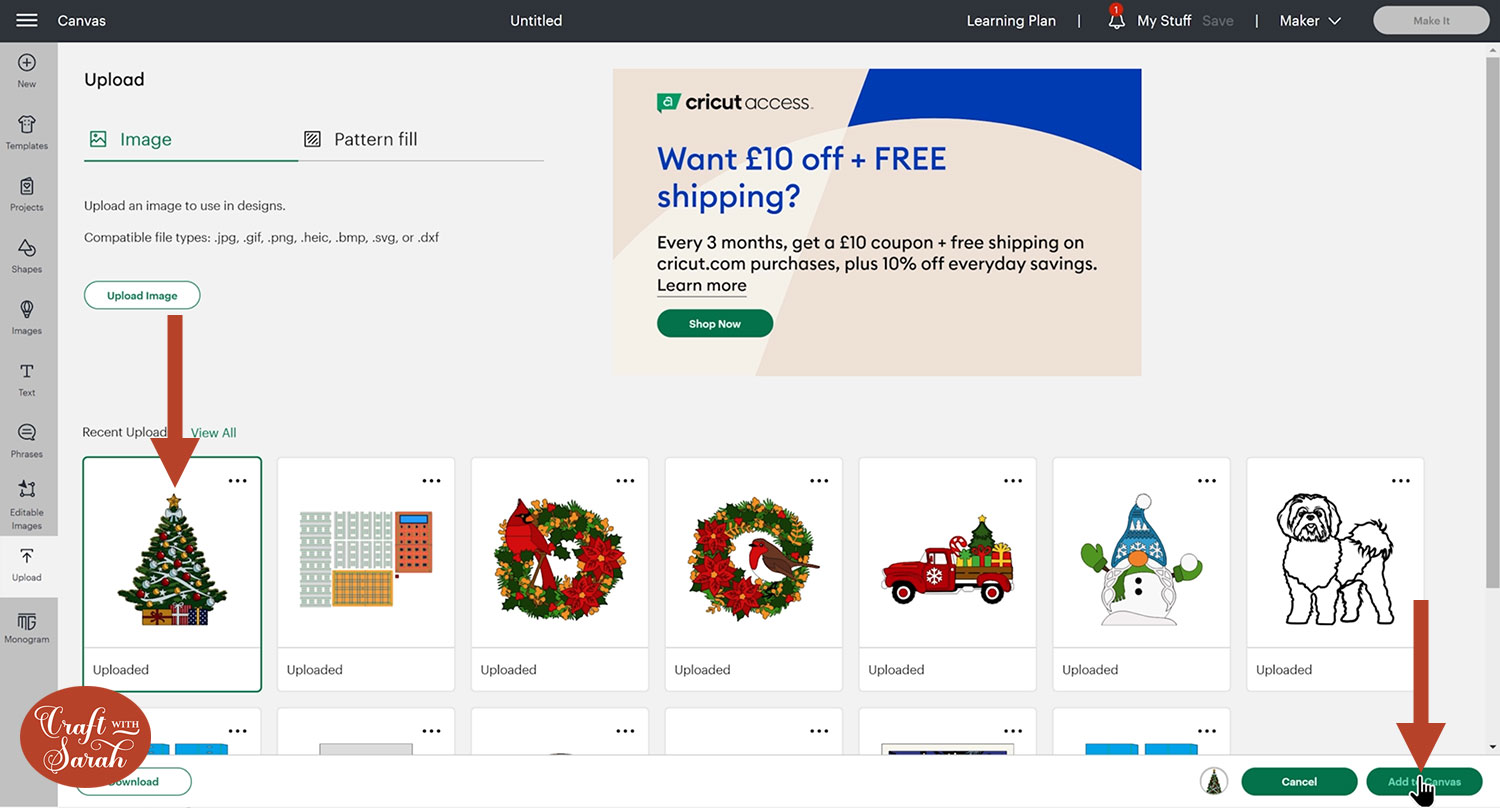Expand the Maker machine dropdown
1500x808 pixels.
[1310, 20]
